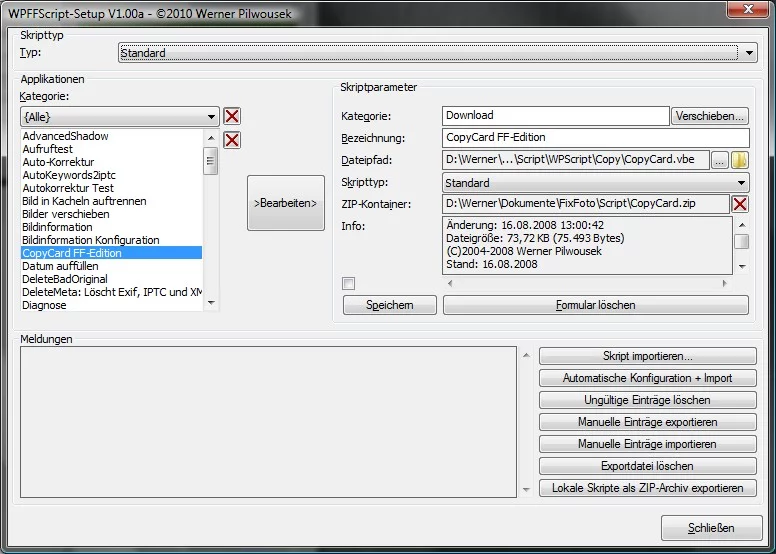
Task: Click the Info horizontal scroll right arrow
Action: pos(725,283)
